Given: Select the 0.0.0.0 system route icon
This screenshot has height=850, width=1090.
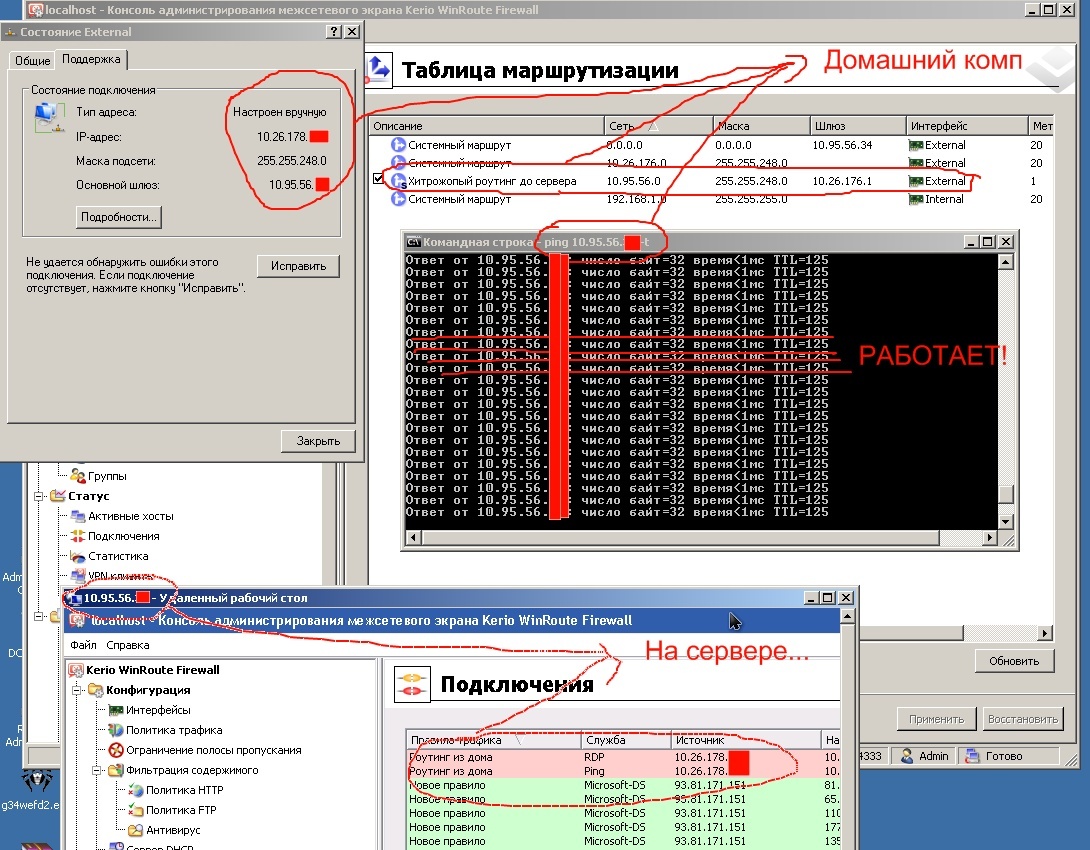Looking at the screenshot, I should pos(398,145).
